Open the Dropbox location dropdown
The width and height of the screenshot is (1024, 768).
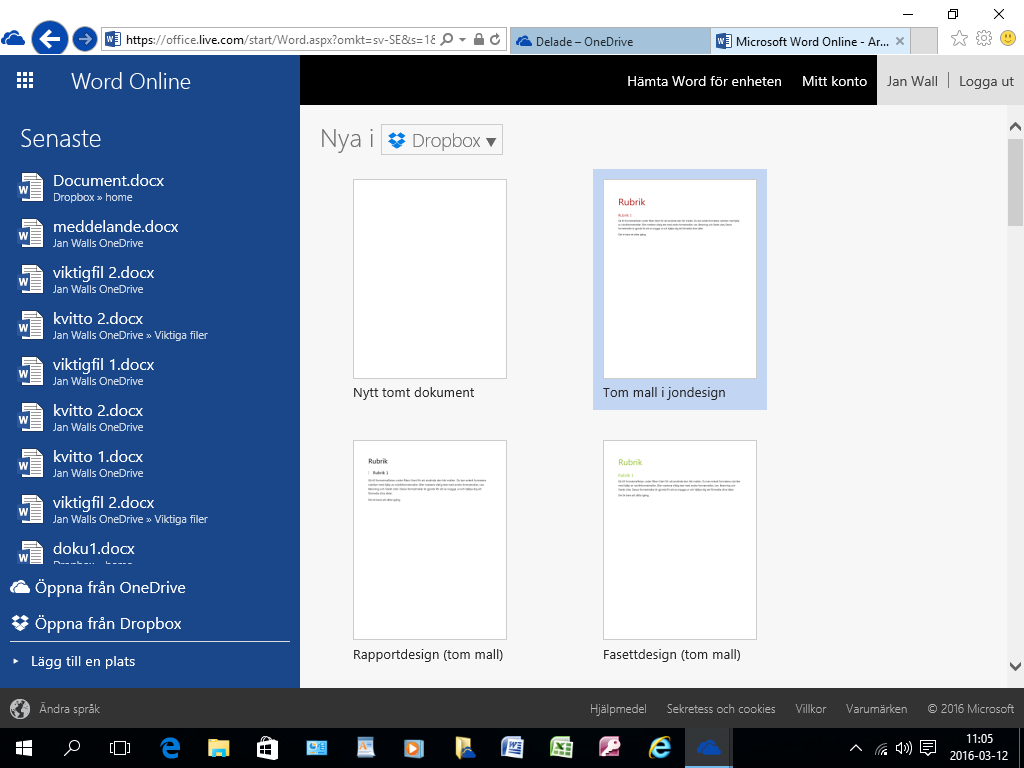point(442,140)
